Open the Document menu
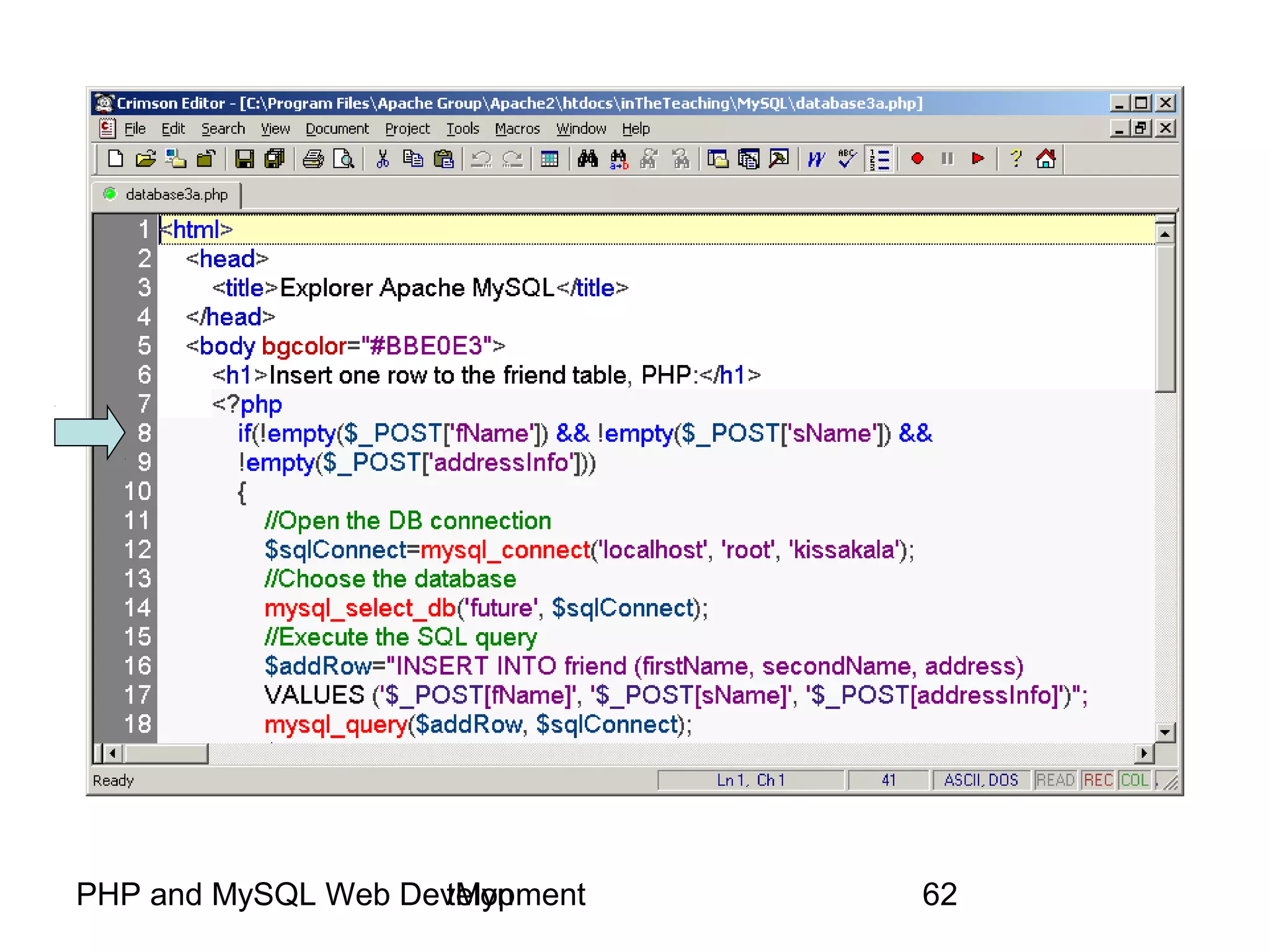Image resolution: width=1270 pixels, height=952 pixels. 337,129
